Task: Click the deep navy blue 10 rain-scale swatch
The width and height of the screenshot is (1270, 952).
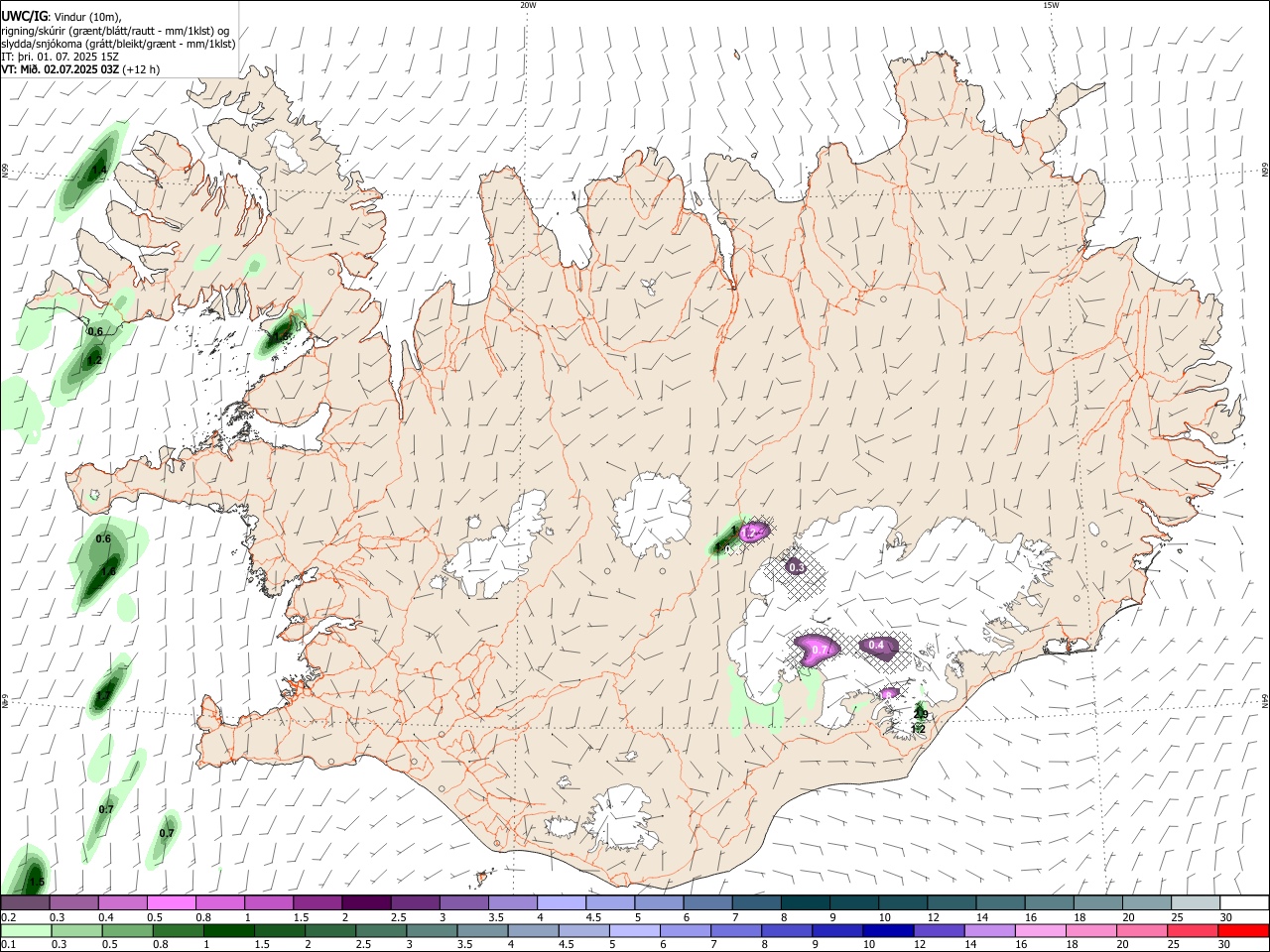Action: (888, 931)
